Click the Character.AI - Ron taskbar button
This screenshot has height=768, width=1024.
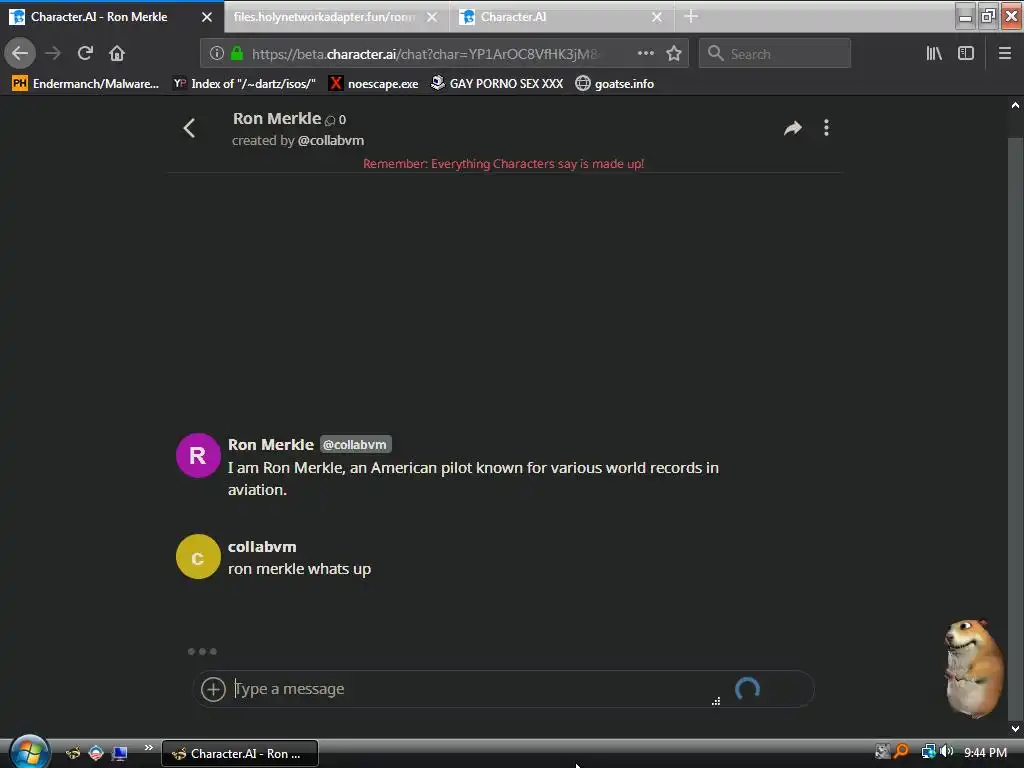[x=240, y=754]
